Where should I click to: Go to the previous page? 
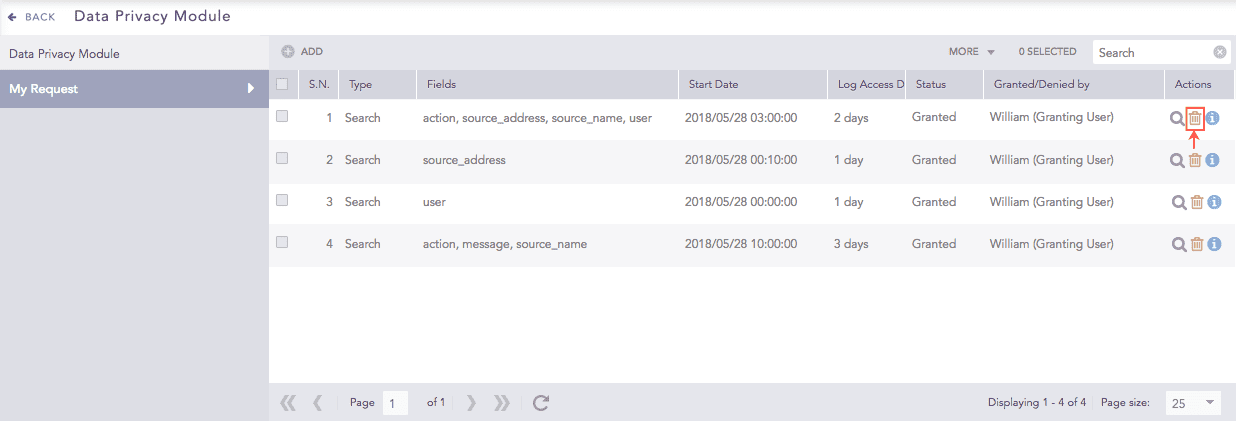(x=317, y=403)
